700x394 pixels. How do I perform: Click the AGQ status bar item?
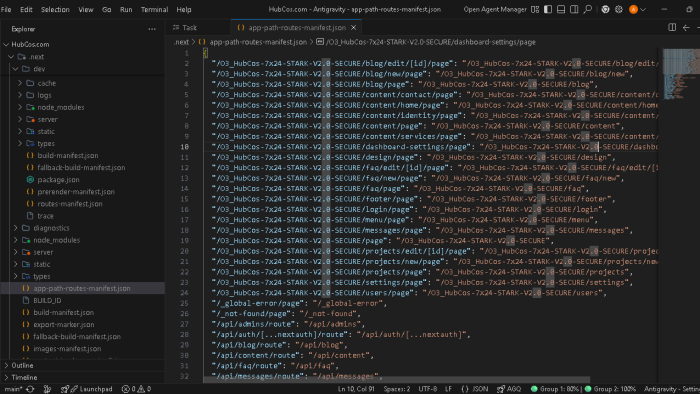point(509,389)
